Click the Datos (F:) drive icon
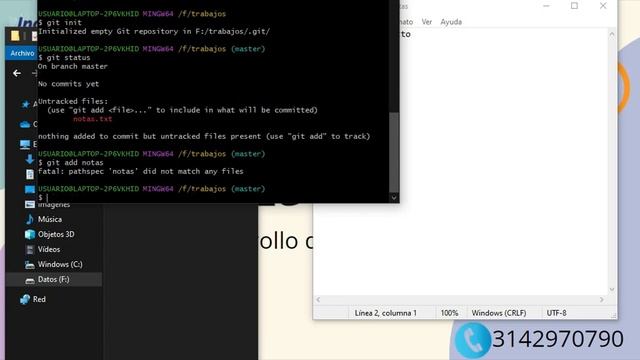640x360 pixels. (29, 280)
